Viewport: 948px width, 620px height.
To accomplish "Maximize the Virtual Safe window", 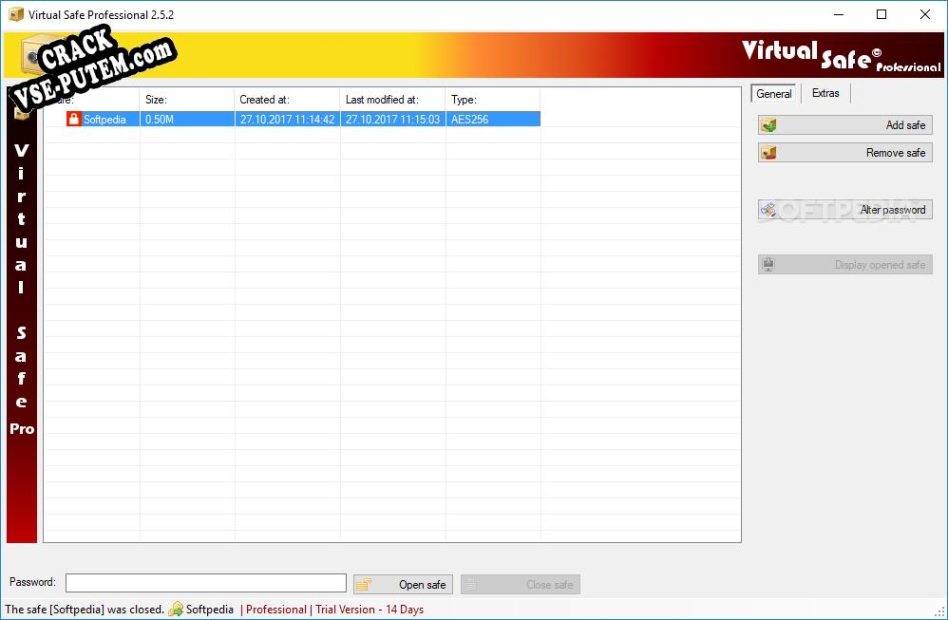I will click(881, 15).
